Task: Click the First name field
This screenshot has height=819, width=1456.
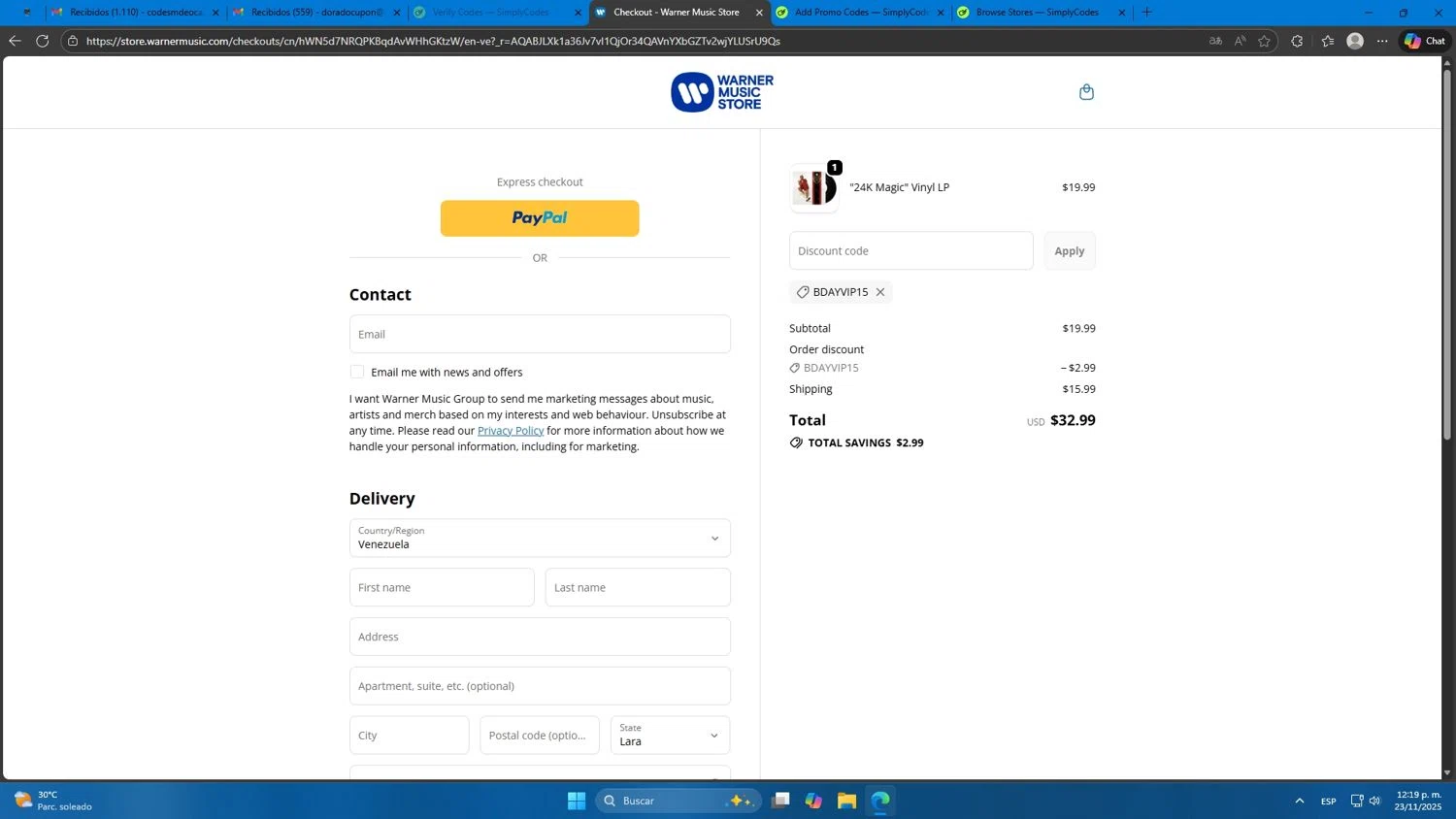Action: click(x=442, y=587)
